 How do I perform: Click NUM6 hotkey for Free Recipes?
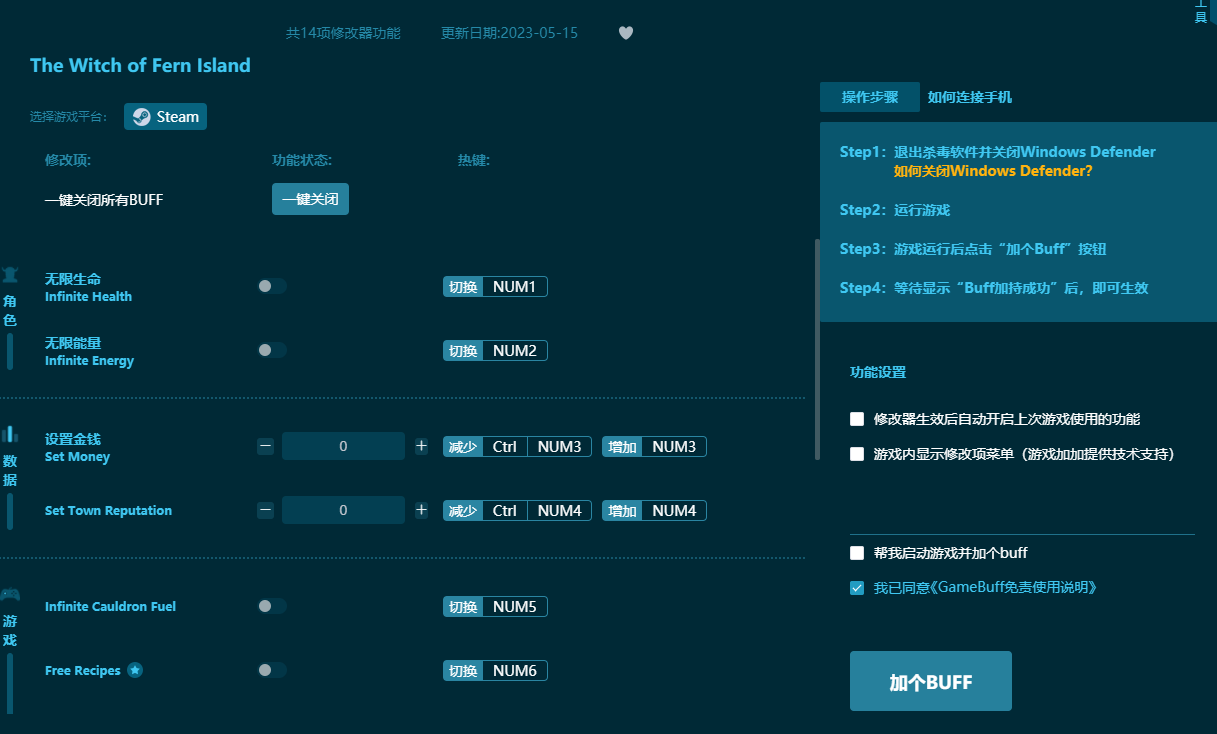(x=495, y=671)
